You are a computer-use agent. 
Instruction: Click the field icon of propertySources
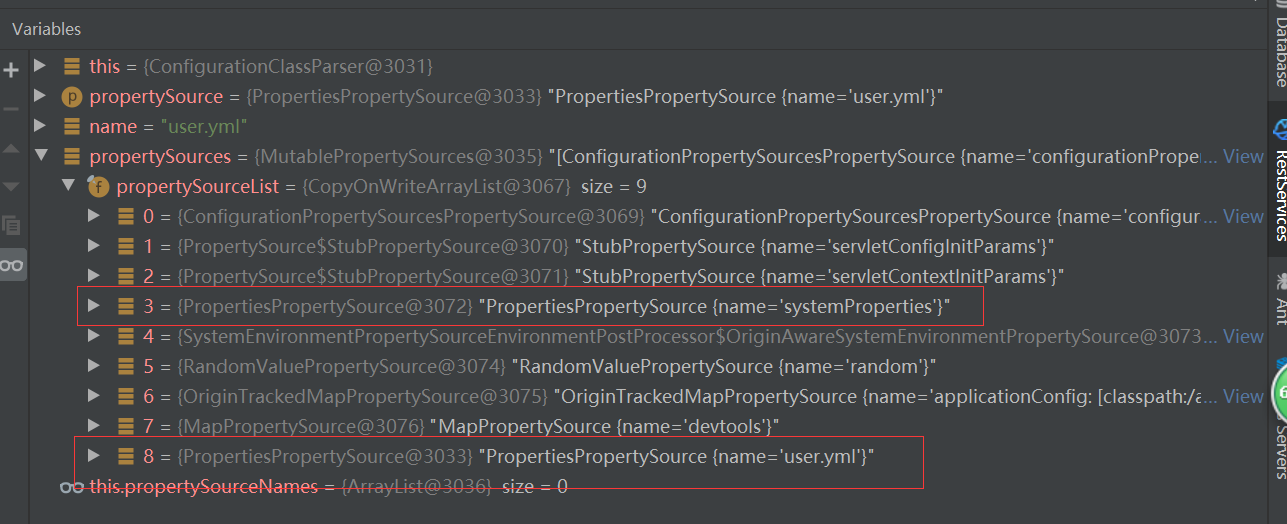(72, 156)
